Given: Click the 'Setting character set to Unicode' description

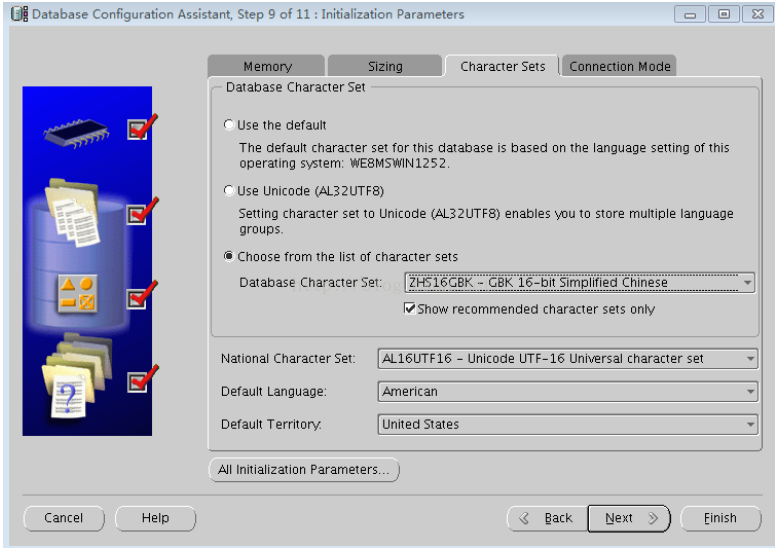Looking at the screenshot, I should [486, 221].
